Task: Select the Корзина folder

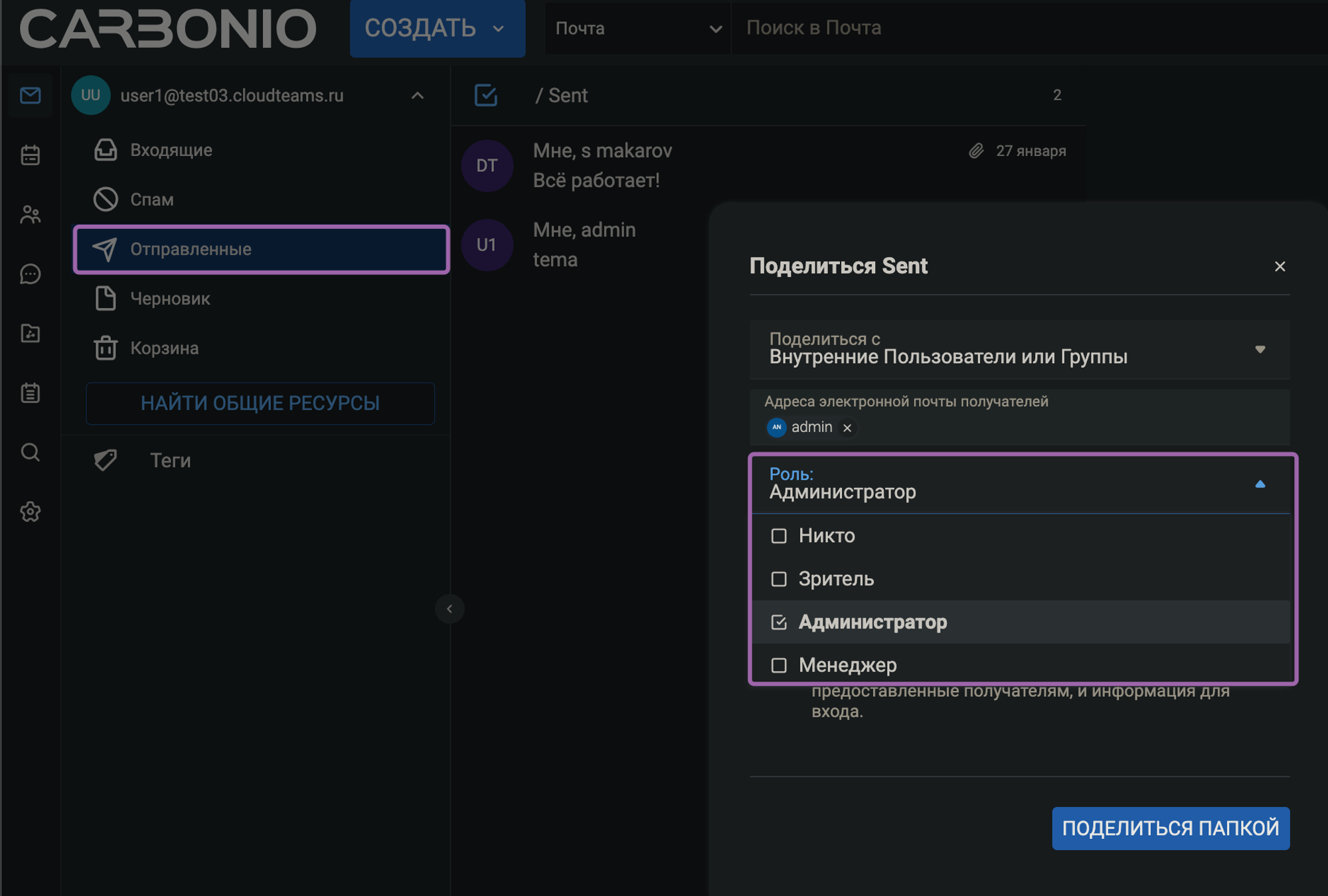Action: pyautogui.click(x=164, y=348)
